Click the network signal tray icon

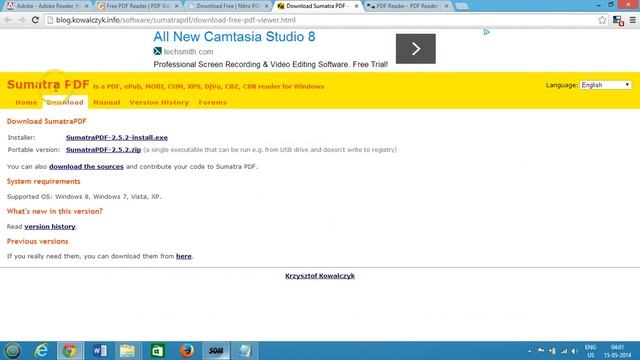(x=564, y=351)
